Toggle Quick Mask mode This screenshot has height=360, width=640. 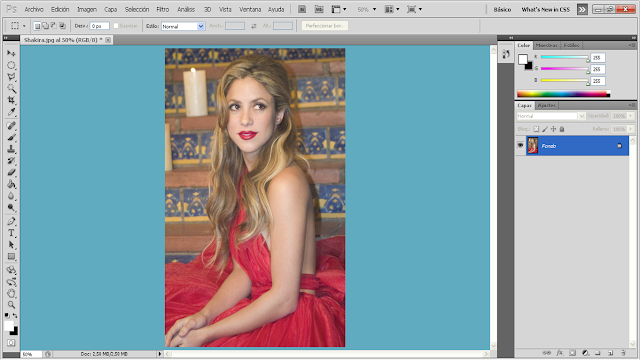(11, 343)
